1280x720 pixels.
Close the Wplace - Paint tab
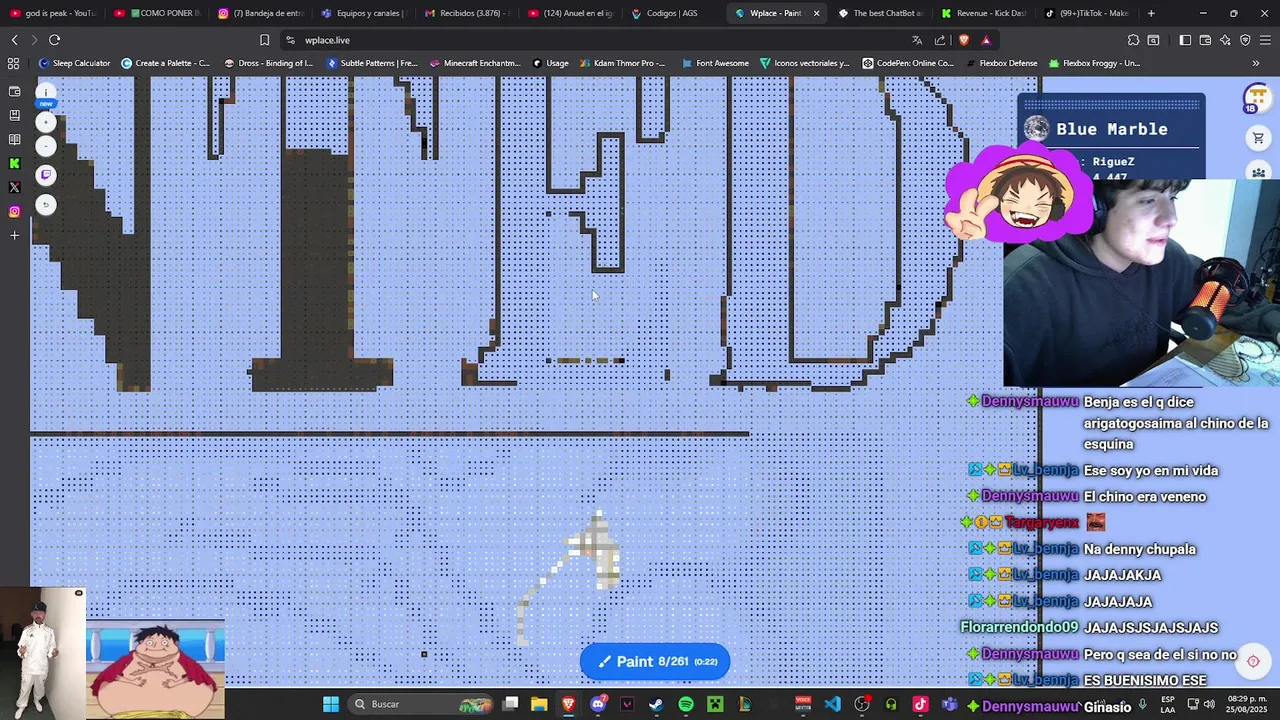(x=816, y=13)
